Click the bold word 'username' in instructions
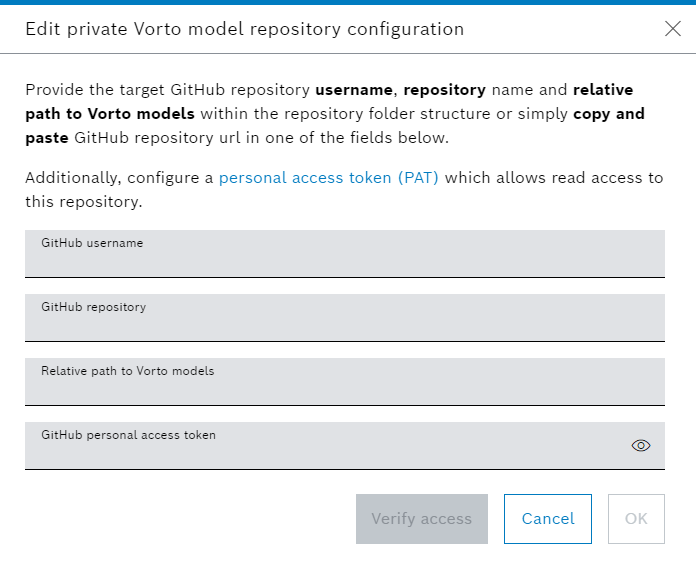This screenshot has height=574, width=696. pos(354,90)
